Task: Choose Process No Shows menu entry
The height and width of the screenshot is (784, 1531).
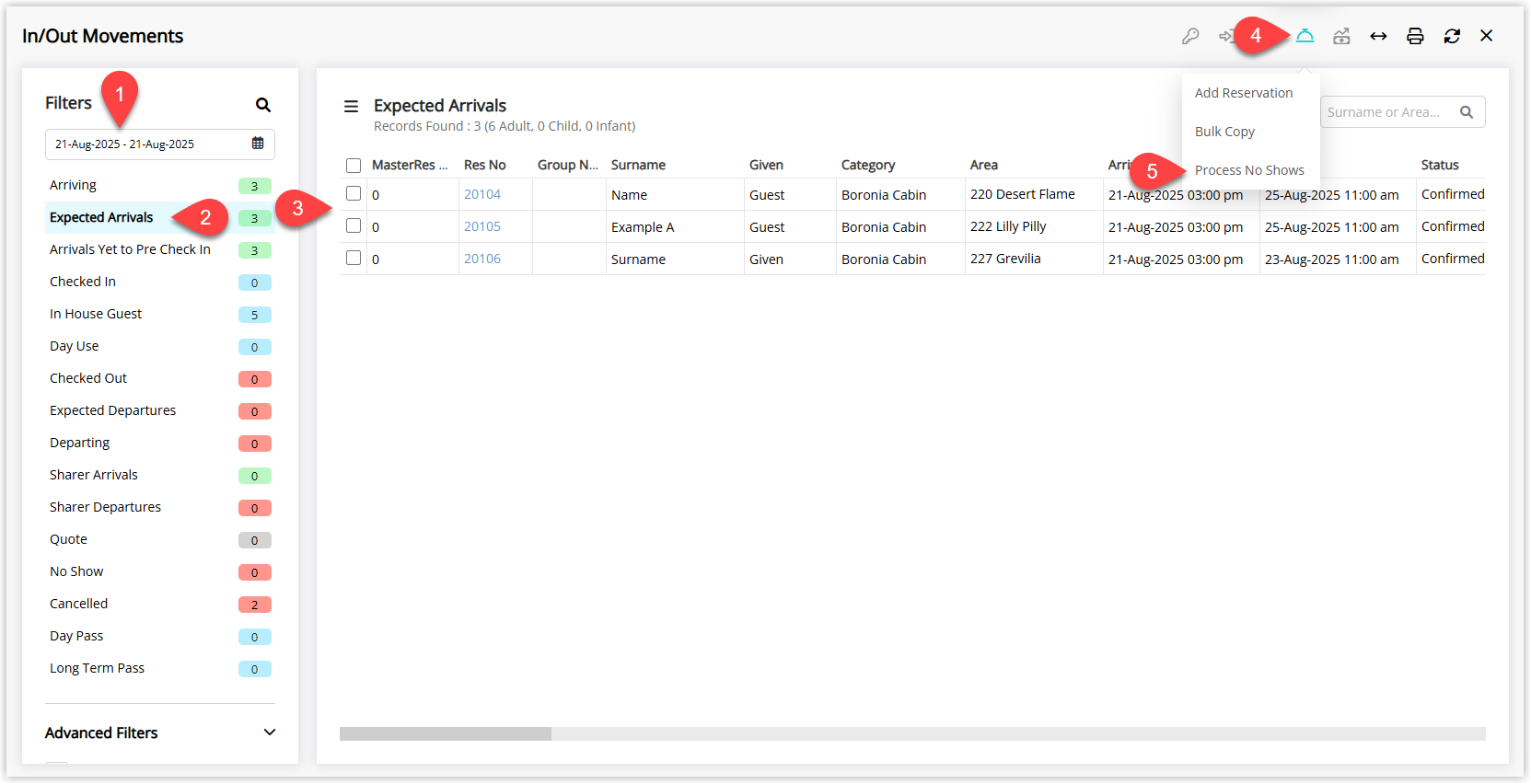Action: (1249, 170)
